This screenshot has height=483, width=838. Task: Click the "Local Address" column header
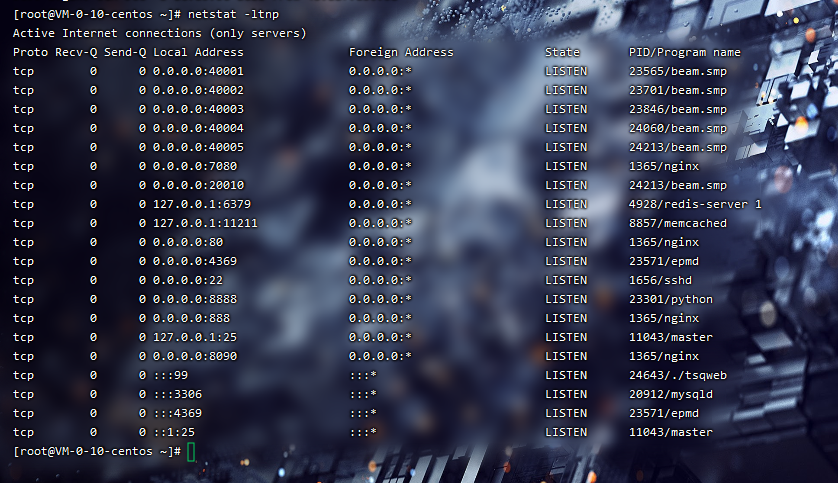[198, 52]
